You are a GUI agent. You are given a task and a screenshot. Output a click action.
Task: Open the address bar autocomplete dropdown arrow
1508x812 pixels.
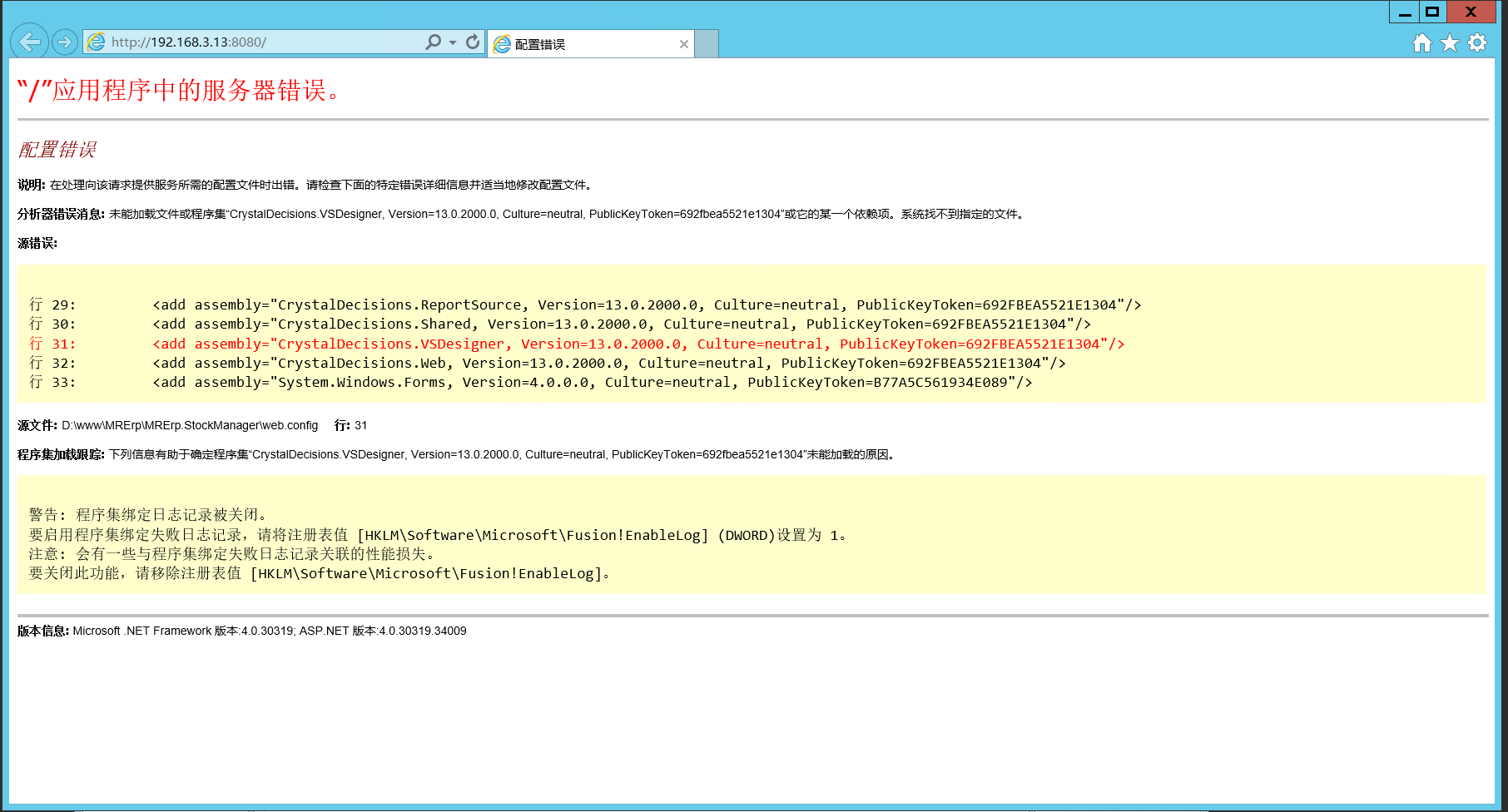tap(453, 42)
